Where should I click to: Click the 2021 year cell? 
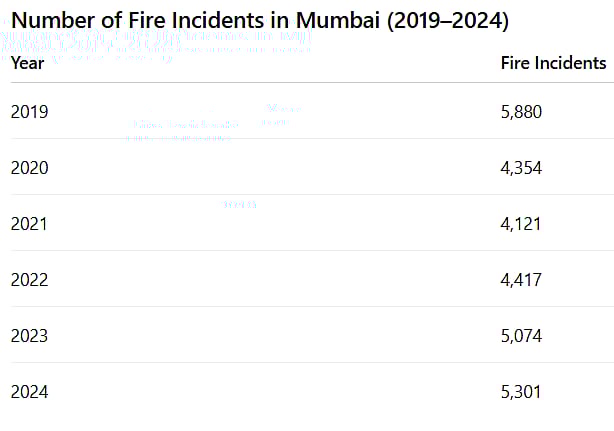[x=29, y=224]
